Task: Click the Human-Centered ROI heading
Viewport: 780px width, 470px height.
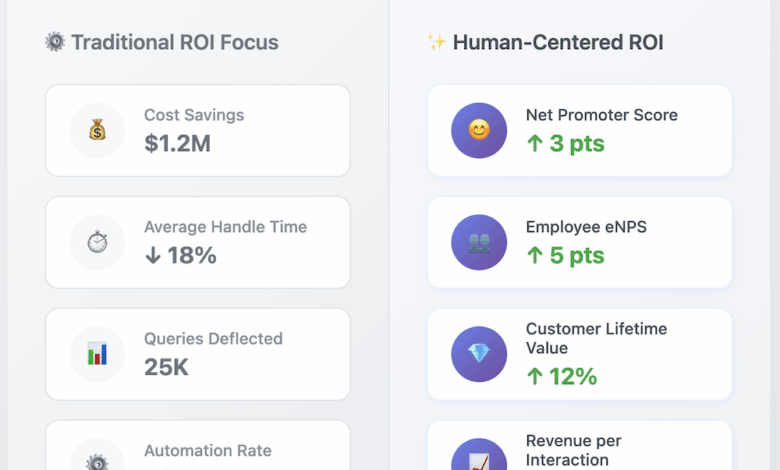Action: point(558,42)
